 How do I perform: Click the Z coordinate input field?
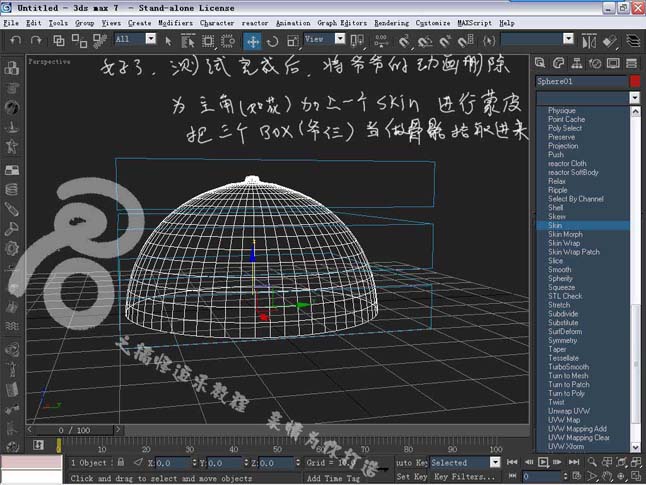pyautogui.click(x=276, y=463)
